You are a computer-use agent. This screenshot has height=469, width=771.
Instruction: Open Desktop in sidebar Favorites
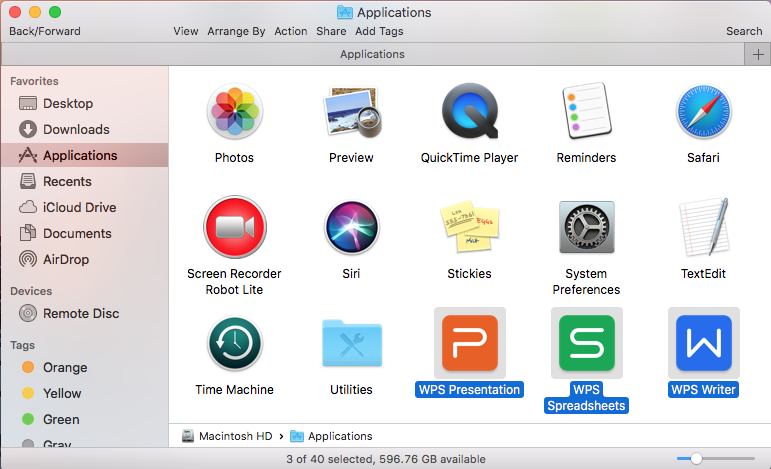[x=85, y=103]
